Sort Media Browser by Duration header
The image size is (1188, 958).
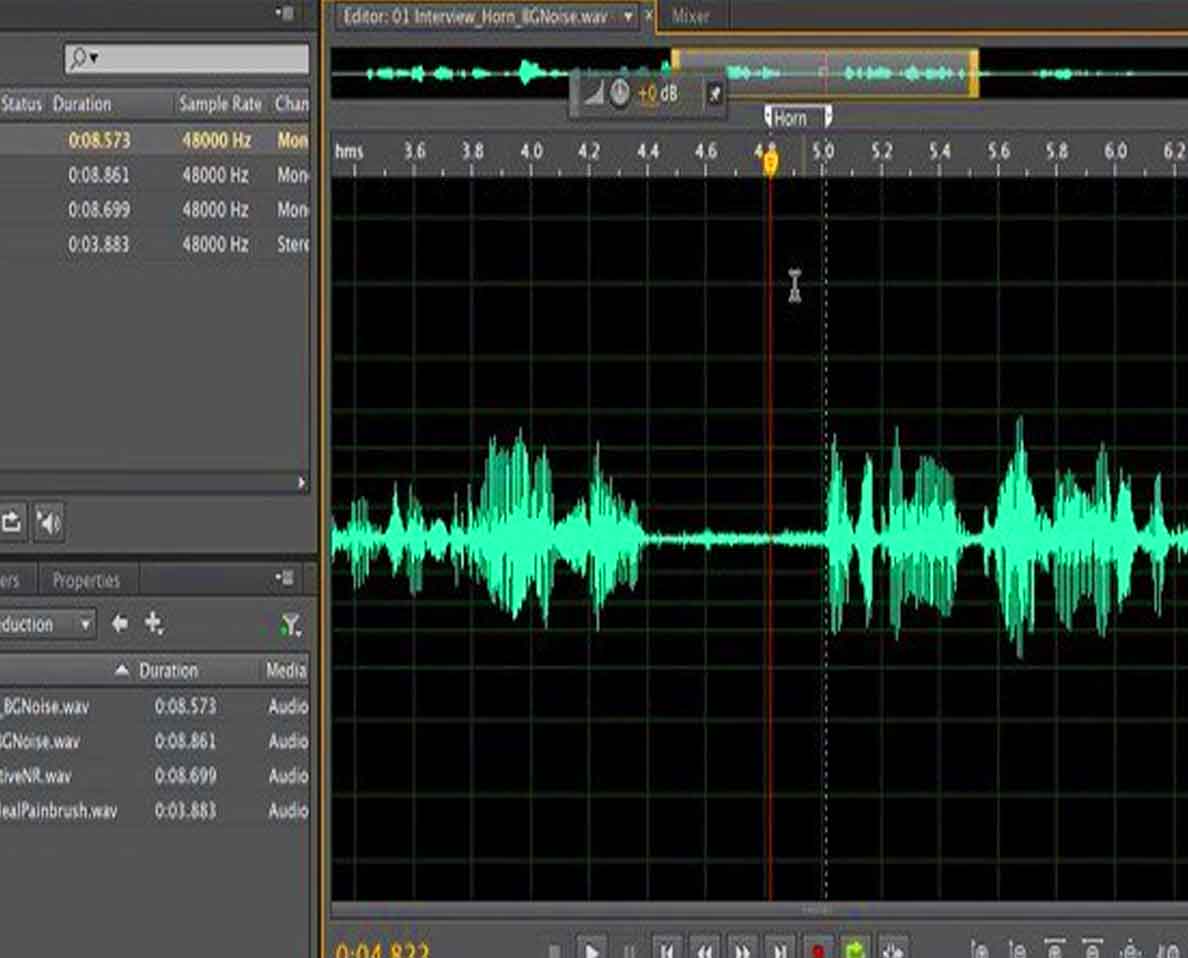[168, 671]
